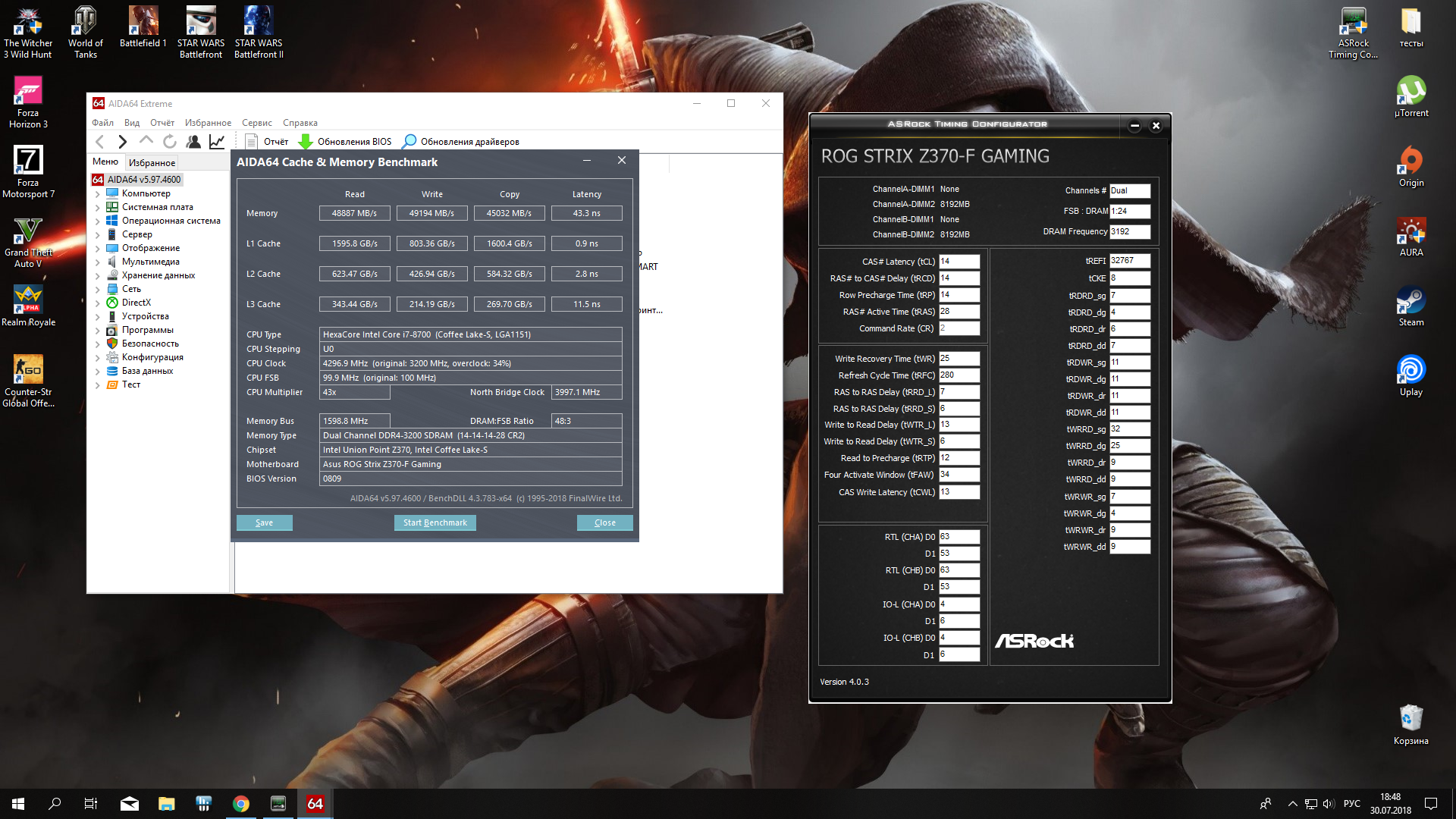Open the user profile icon in toolbar
Screen dimensions: 1456x819
pos(193,142)
